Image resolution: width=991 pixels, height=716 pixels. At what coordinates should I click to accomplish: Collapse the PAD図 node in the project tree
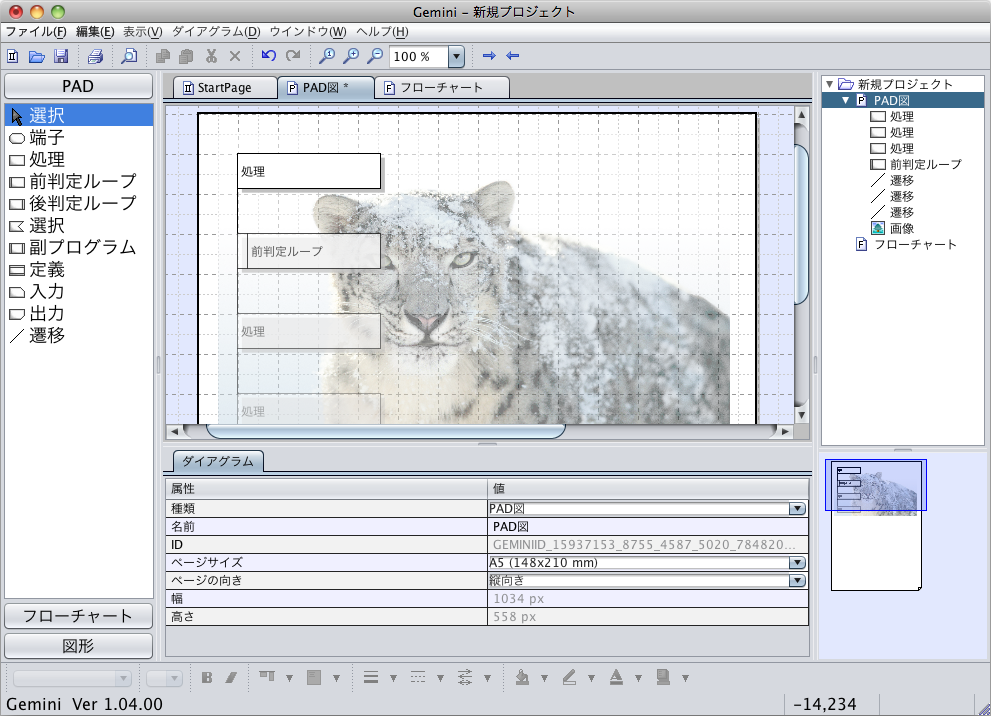(x=846, y=100)
